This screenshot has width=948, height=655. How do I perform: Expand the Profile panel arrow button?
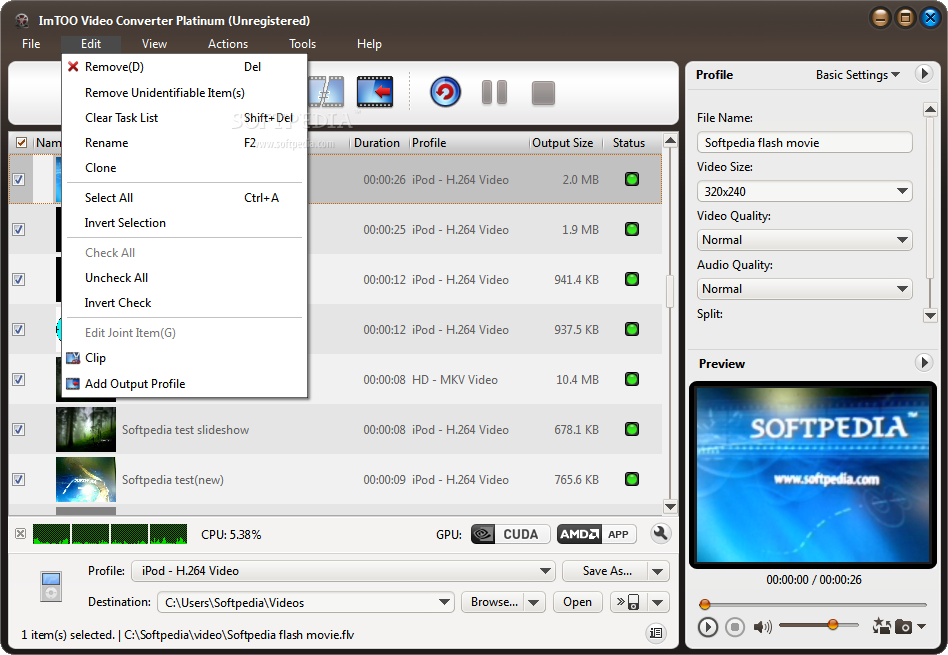pos(923,74)
